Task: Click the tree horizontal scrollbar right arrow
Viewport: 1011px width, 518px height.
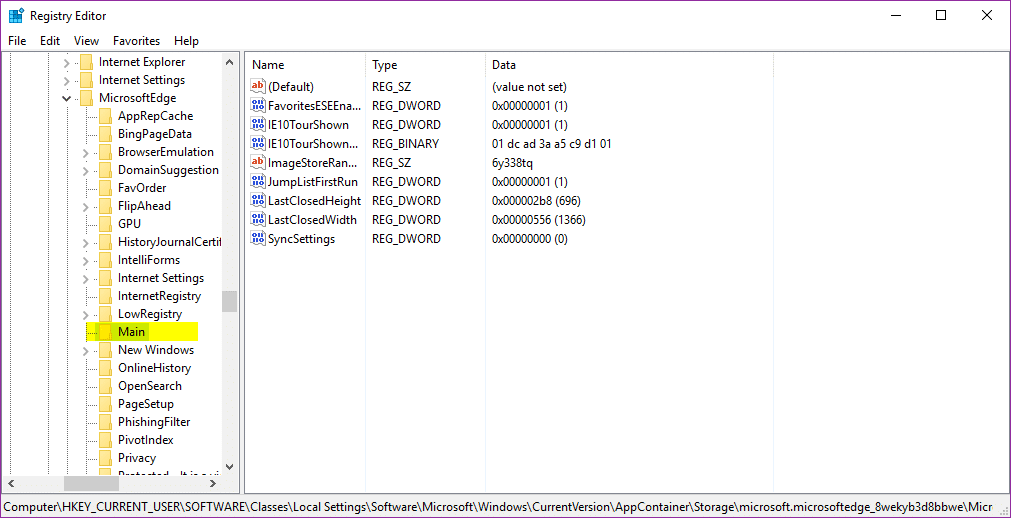Action: 215,483
